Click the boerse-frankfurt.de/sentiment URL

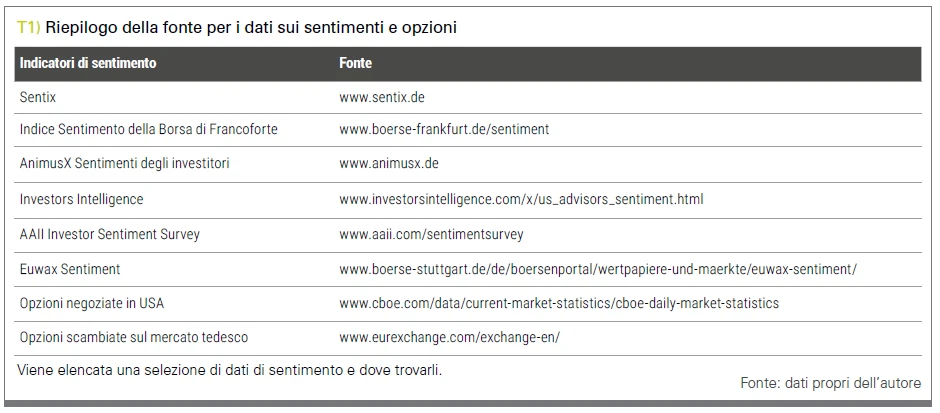444,129
